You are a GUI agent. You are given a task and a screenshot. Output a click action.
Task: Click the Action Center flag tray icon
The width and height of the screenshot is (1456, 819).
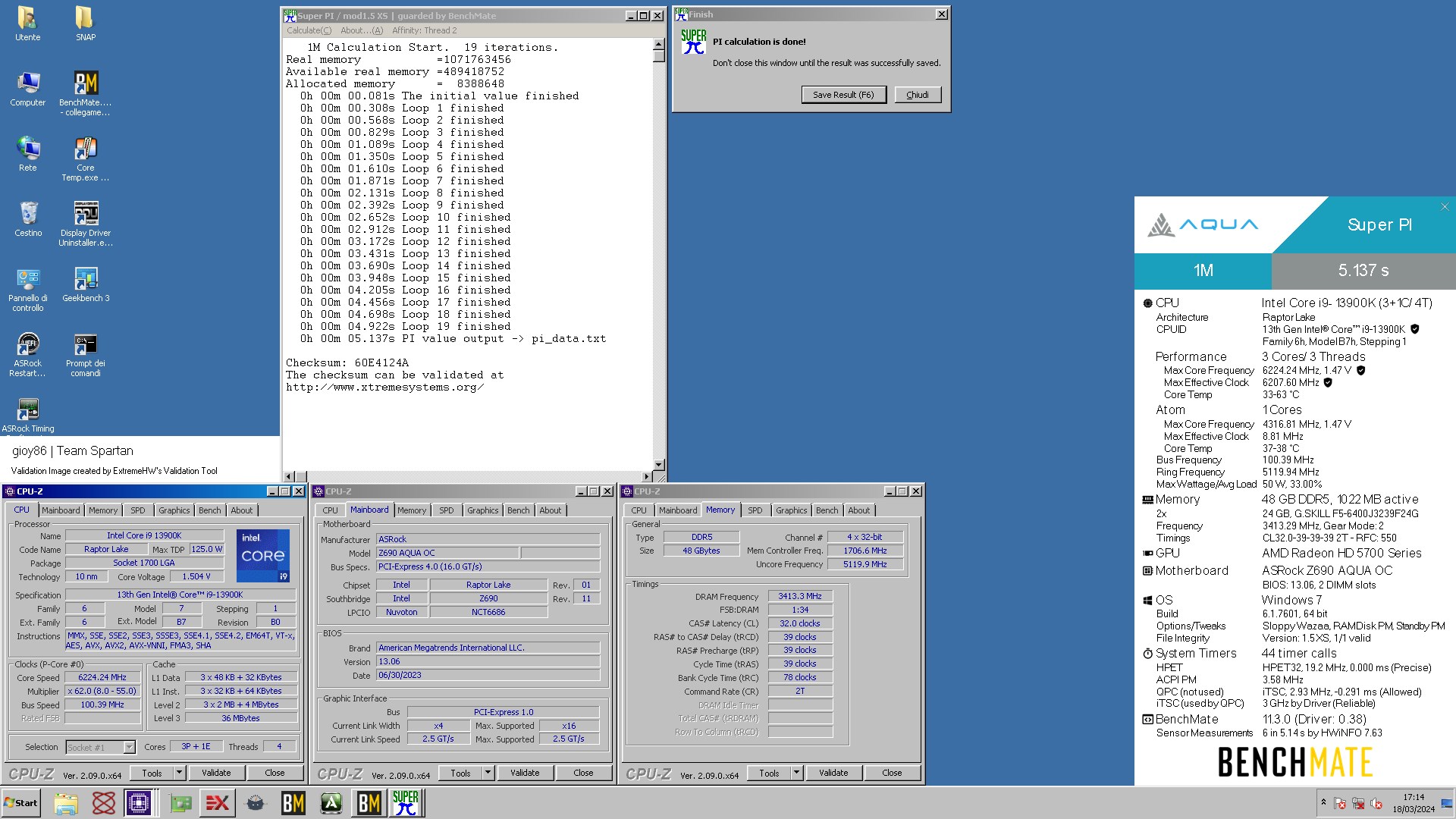[1340, 804]
